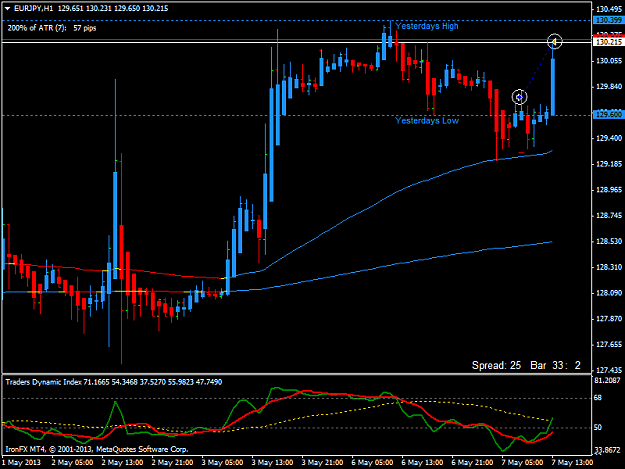Click the 128.310 price axis value

[609, 267]
